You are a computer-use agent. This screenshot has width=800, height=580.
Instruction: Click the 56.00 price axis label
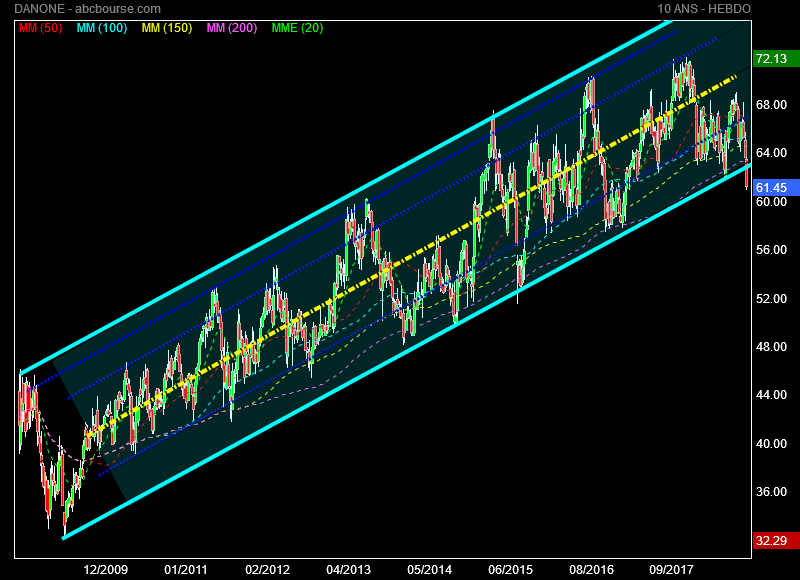pyautogui.click(x=771, y=249)
